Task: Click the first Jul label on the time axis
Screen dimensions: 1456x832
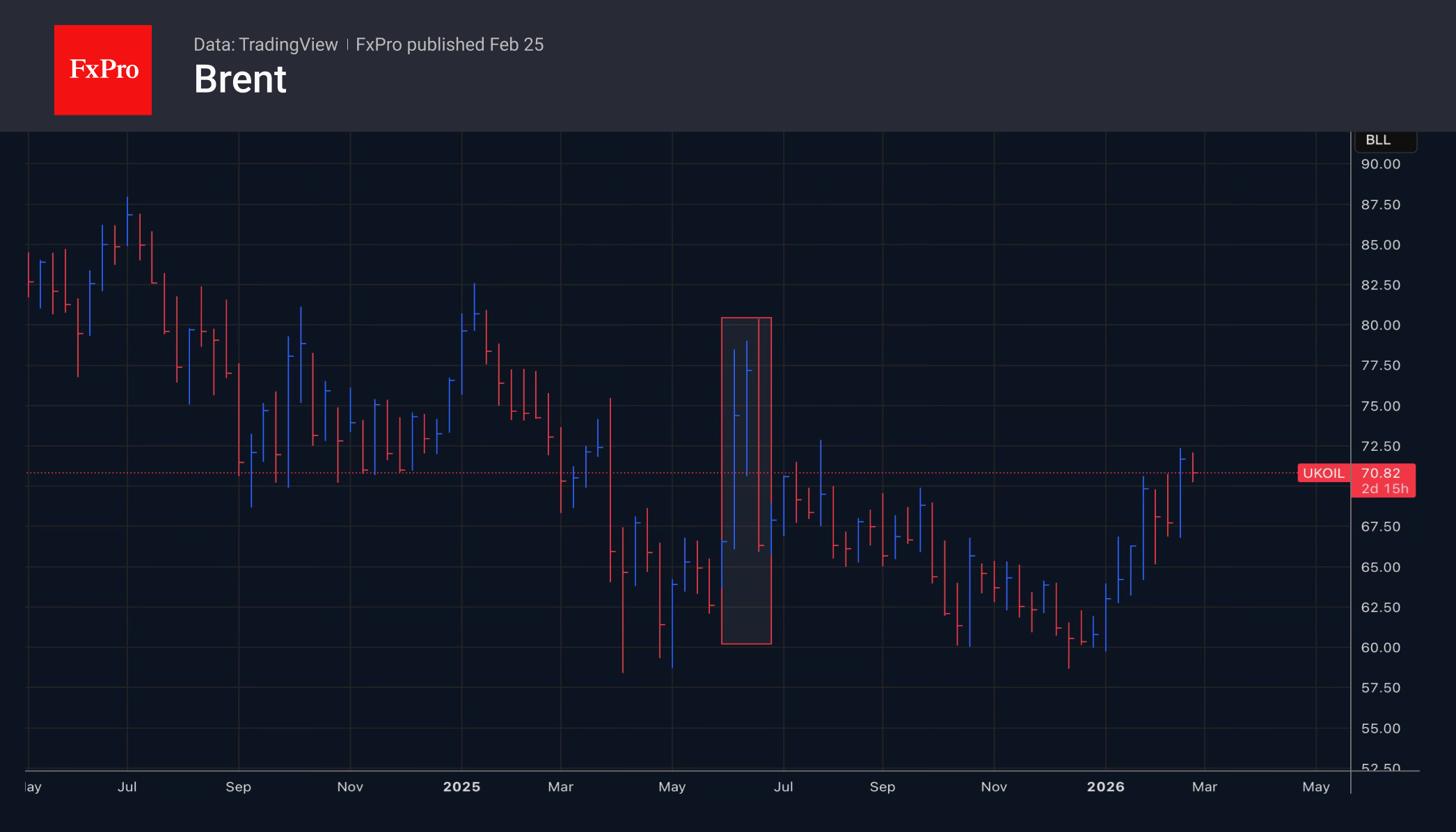Action: [127, 786]
